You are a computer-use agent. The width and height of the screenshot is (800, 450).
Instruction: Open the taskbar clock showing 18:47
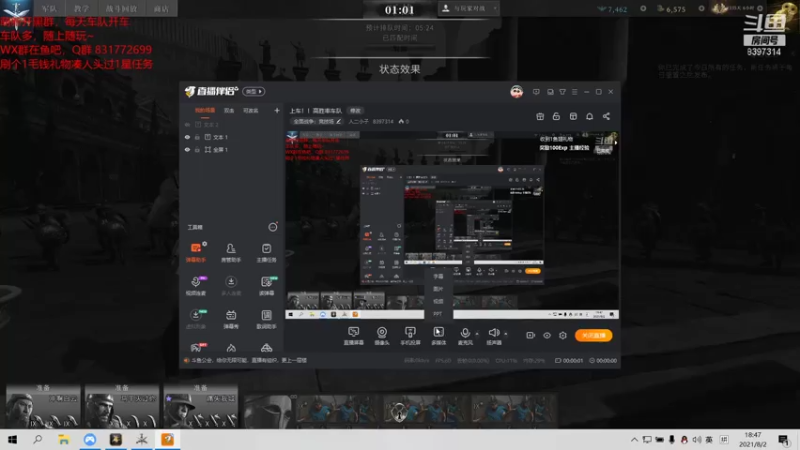click(x=753, y=439)
